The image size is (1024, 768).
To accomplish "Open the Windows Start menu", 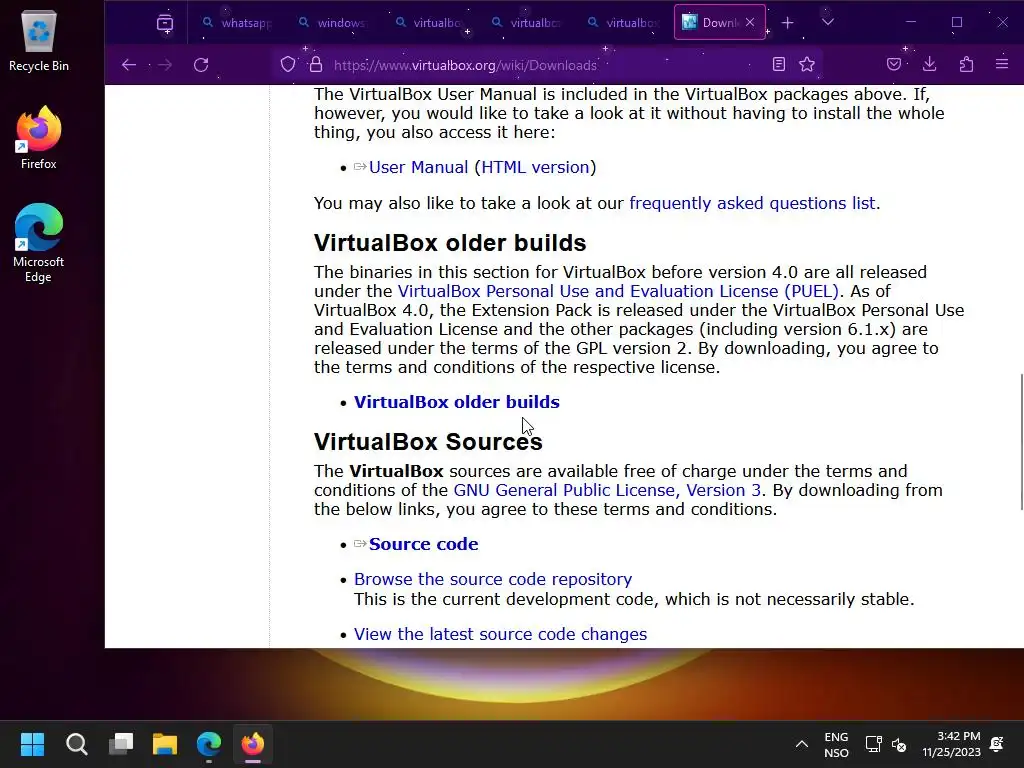I will 33,744.
